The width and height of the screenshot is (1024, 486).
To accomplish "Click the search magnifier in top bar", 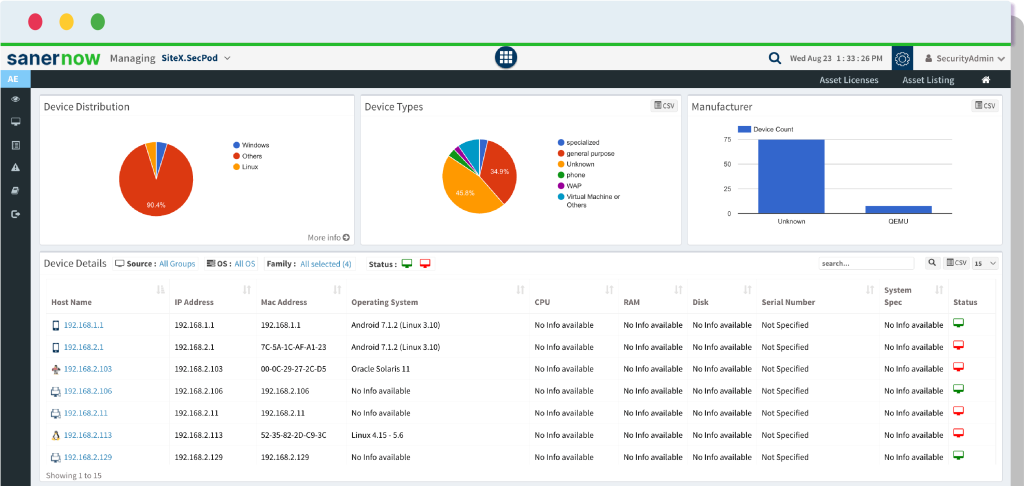I will click(x=775, y=58).
